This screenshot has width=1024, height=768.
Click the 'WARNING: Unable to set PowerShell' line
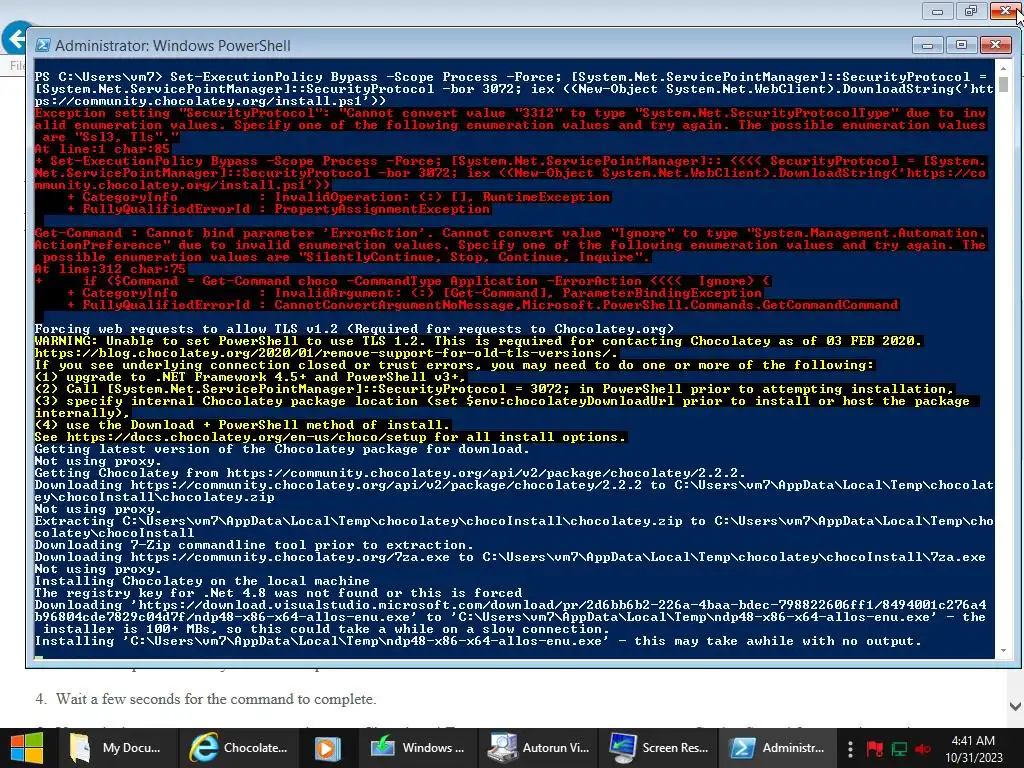click(478, 340)
